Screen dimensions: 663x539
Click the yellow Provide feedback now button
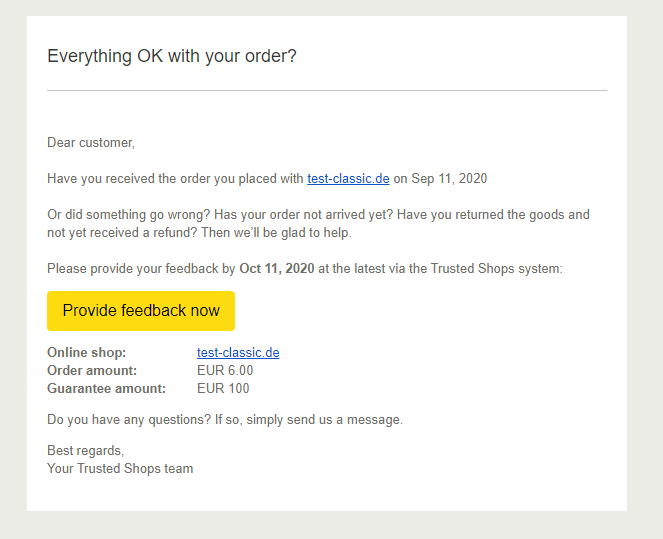pos(141,311)
